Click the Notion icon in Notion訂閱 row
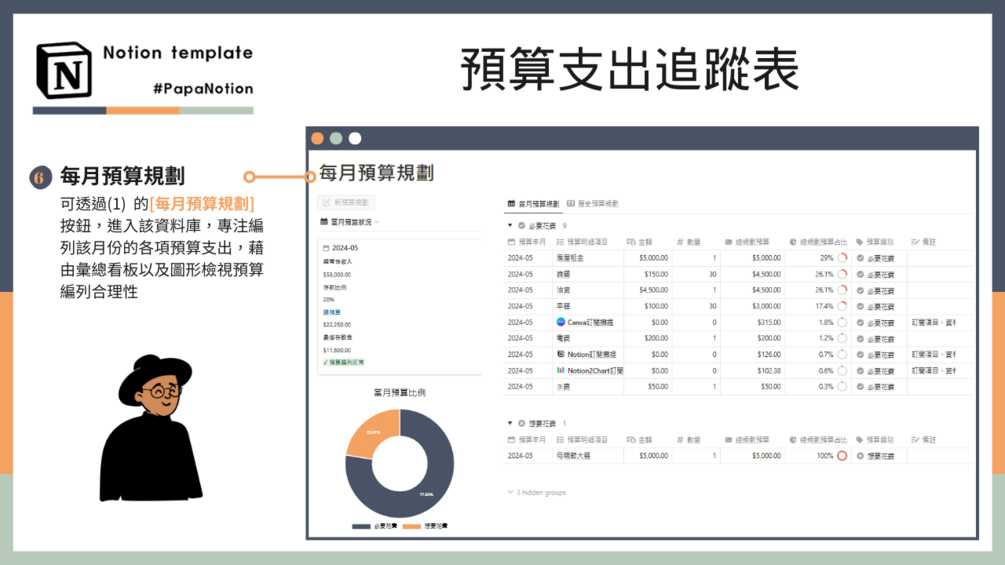Screen dimensions: 1005x565 [561, 354]
